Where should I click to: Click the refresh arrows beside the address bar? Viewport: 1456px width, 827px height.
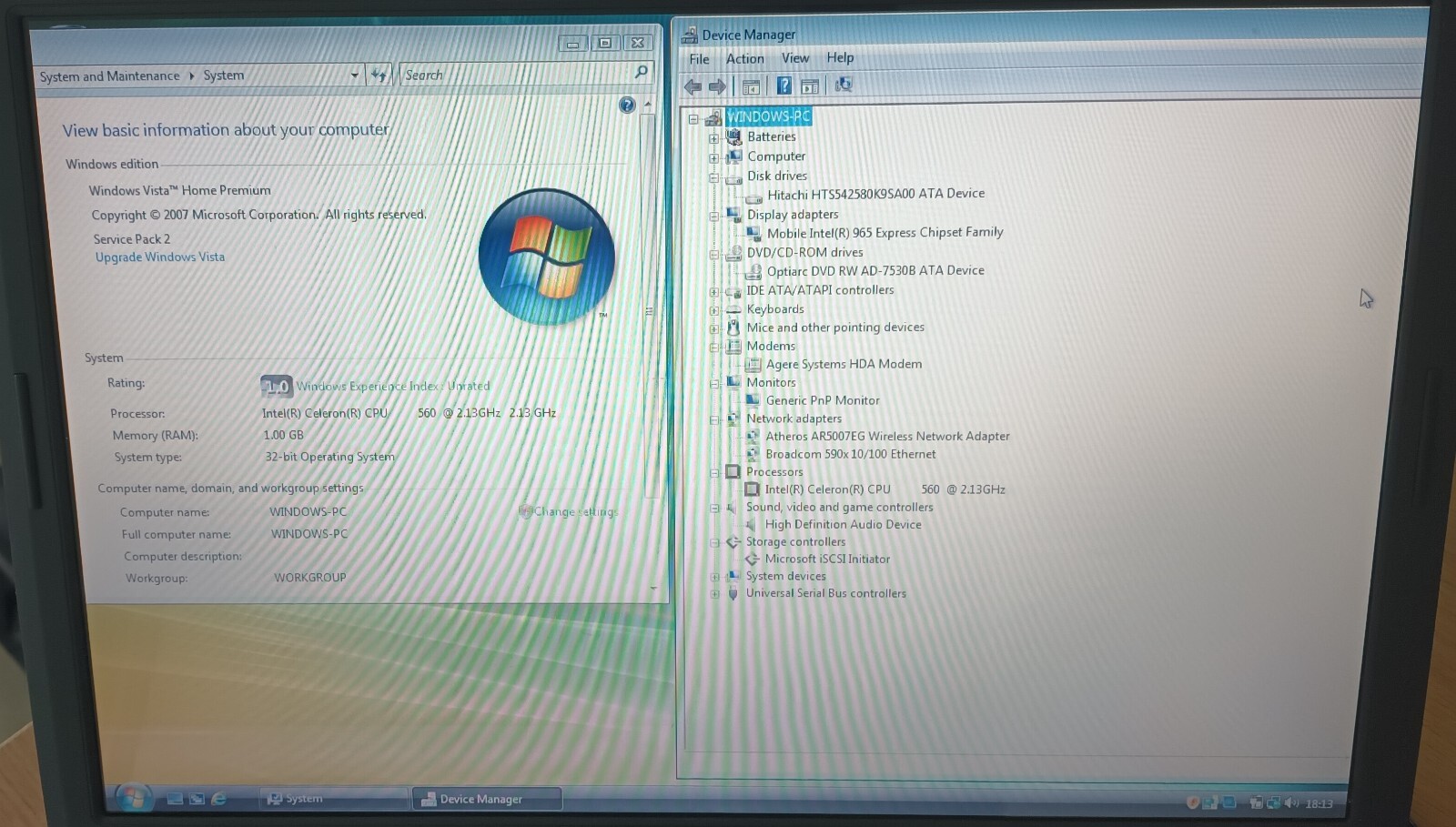tap(379, 76)
